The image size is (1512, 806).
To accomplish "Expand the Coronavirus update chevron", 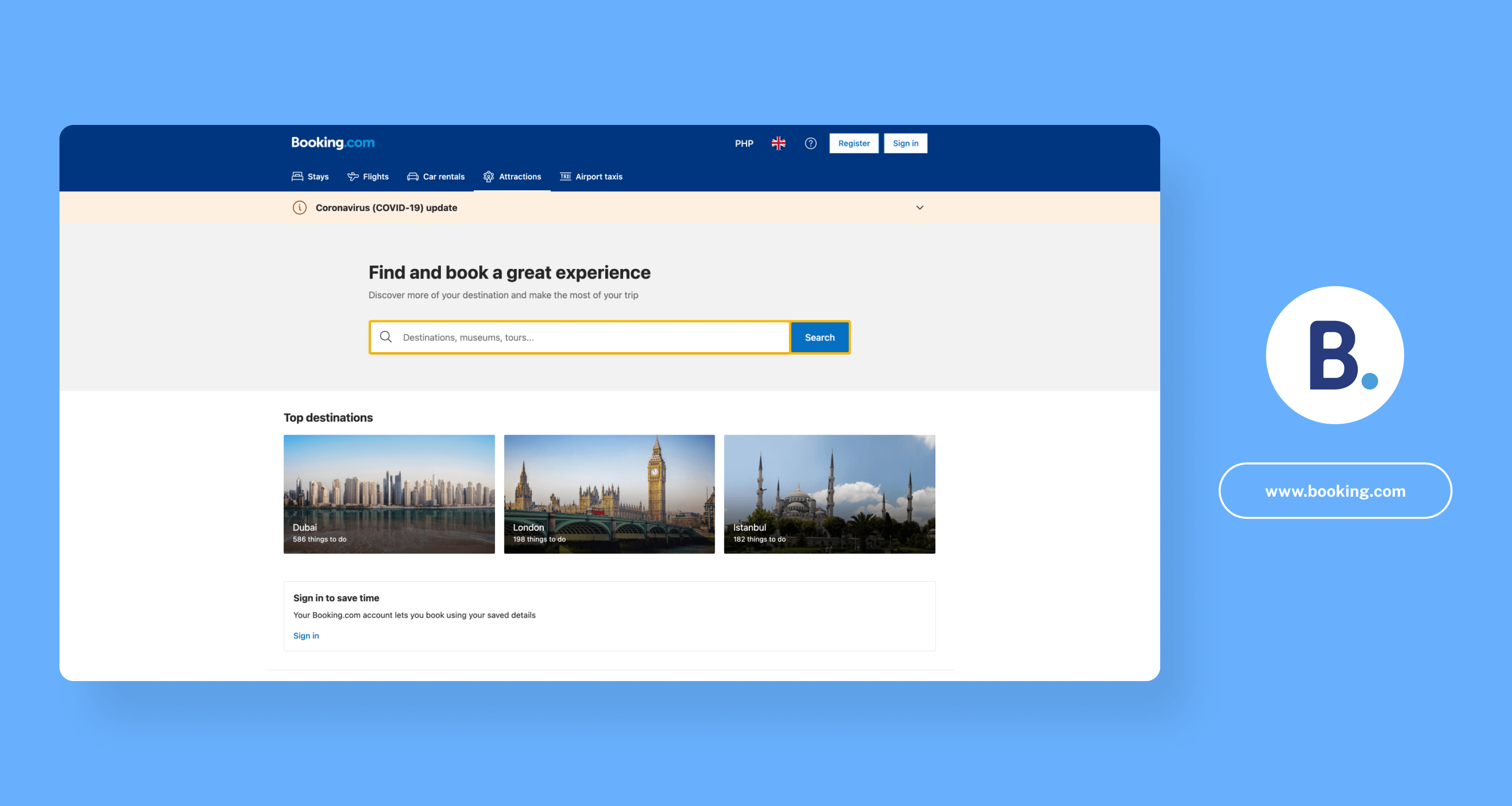I will tap(919, 208).
